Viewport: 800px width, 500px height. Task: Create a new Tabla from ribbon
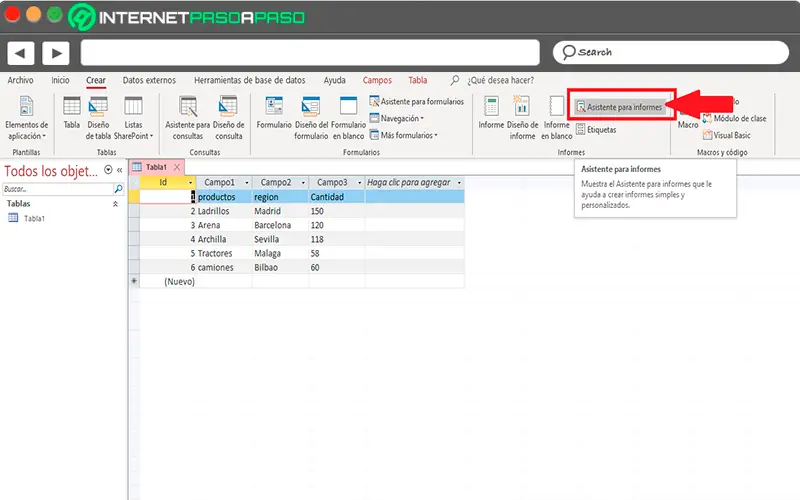71,113
